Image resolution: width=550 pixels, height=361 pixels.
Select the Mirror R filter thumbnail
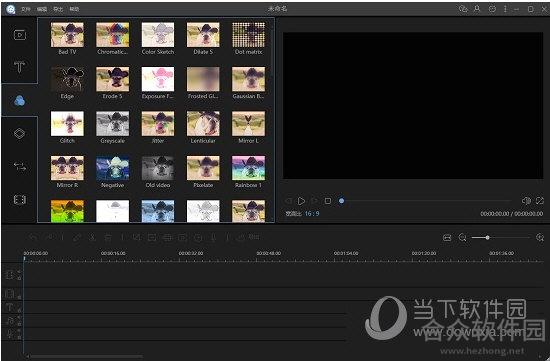pos(67,168)
